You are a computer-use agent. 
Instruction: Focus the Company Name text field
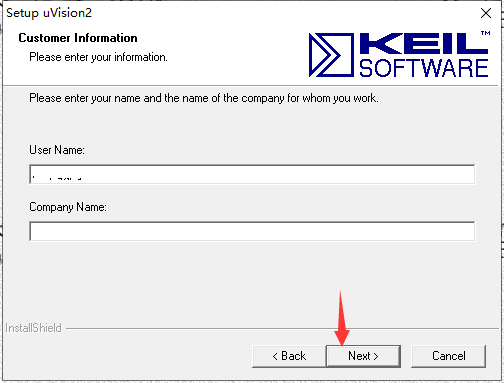tap(252, 231)
